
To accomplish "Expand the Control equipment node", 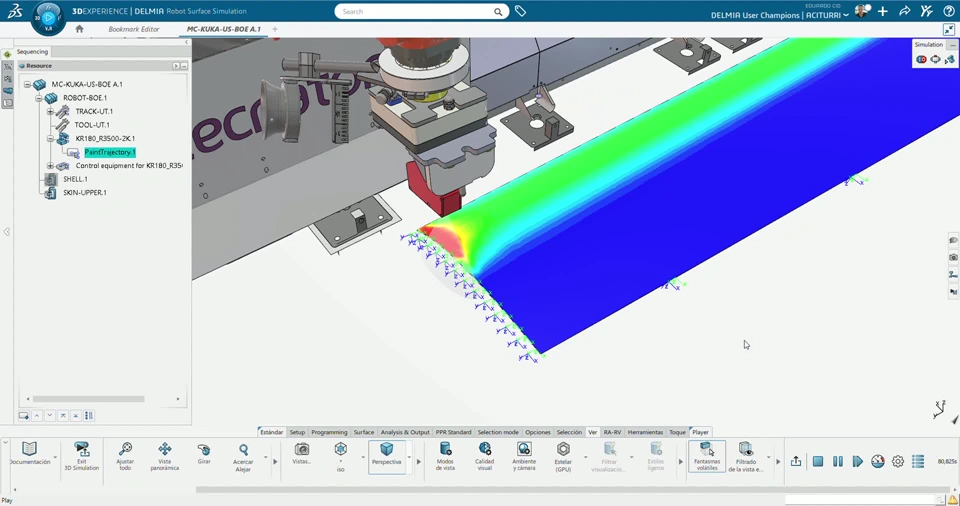I will coord(50,165).
